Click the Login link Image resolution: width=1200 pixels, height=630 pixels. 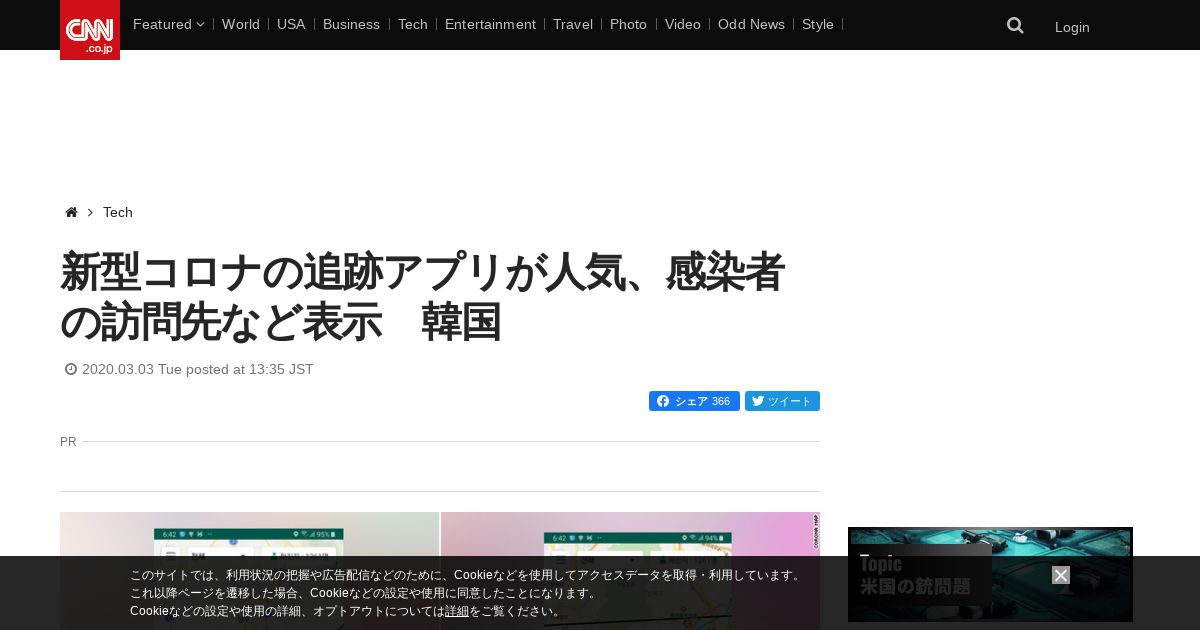coord(1072,27)
